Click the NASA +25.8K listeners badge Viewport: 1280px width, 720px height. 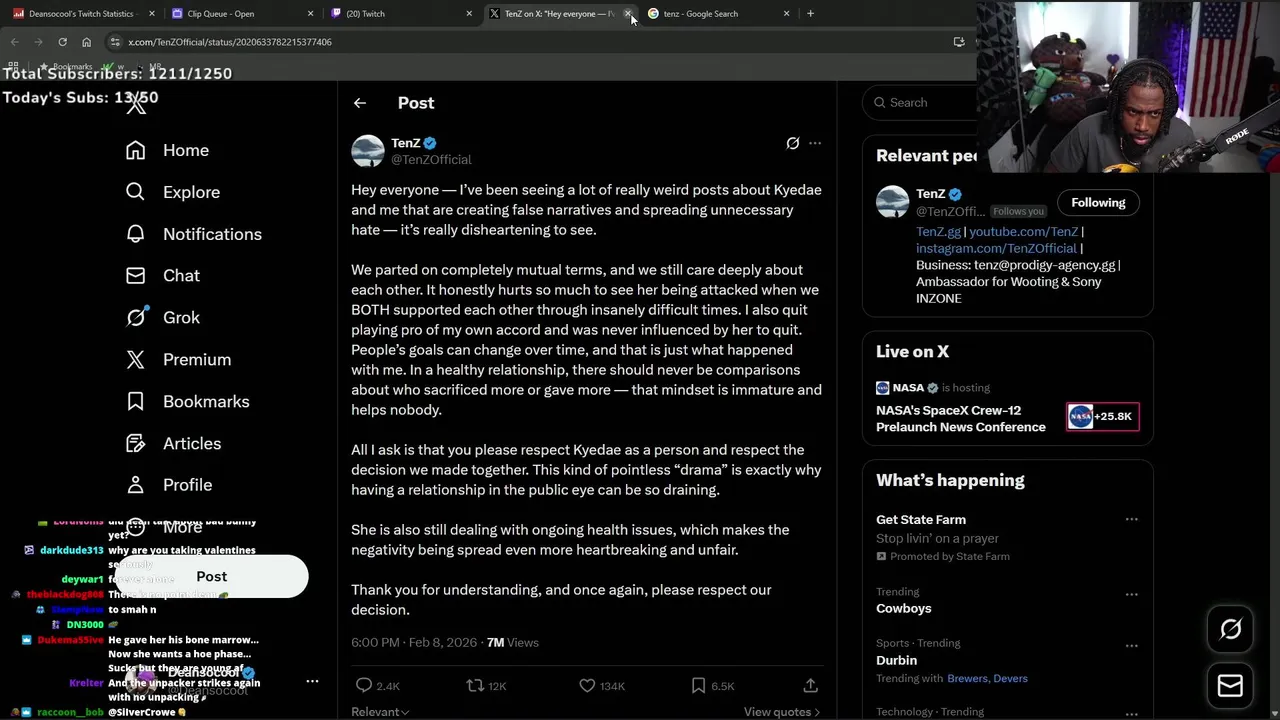[1103, 417]
